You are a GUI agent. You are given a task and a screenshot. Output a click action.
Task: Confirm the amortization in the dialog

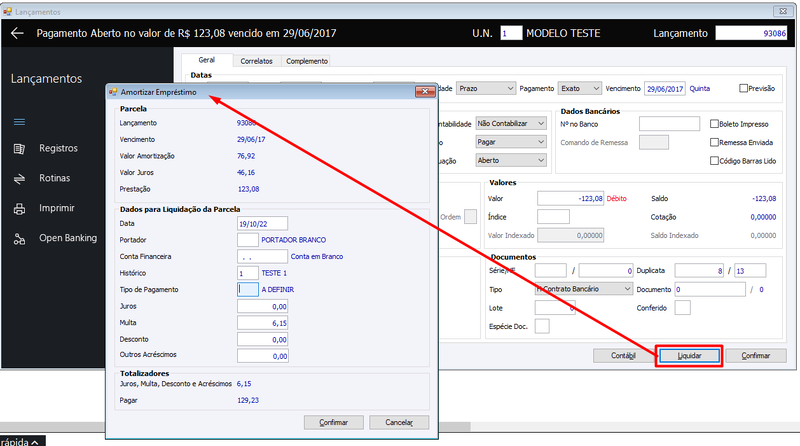click(x=334, y=423)
